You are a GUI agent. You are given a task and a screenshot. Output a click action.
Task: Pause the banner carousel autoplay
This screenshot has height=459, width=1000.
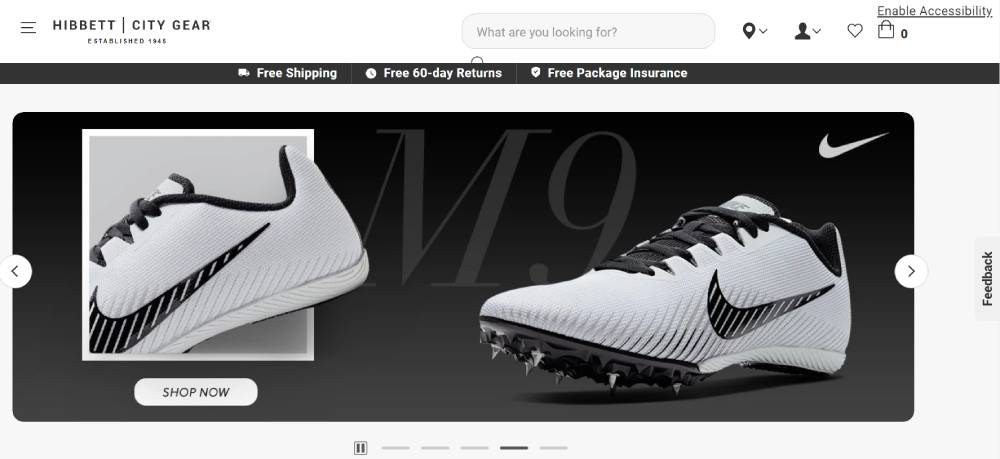coord(360,448)
